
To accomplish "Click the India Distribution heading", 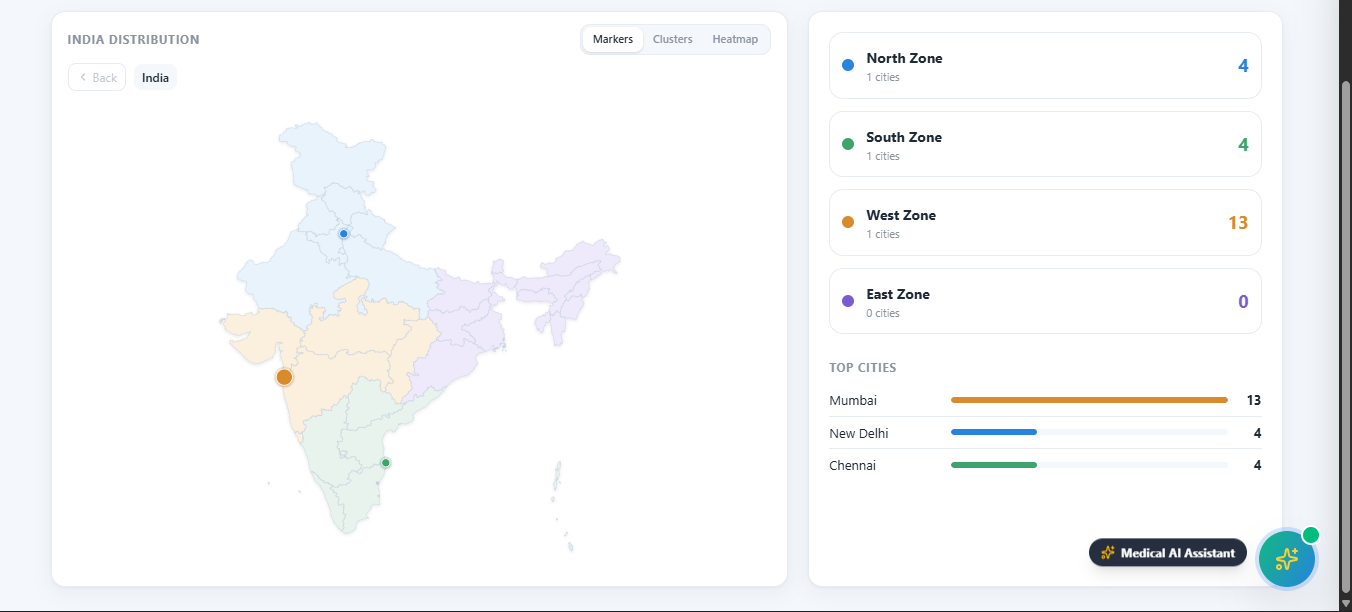I will click(134, 40).
